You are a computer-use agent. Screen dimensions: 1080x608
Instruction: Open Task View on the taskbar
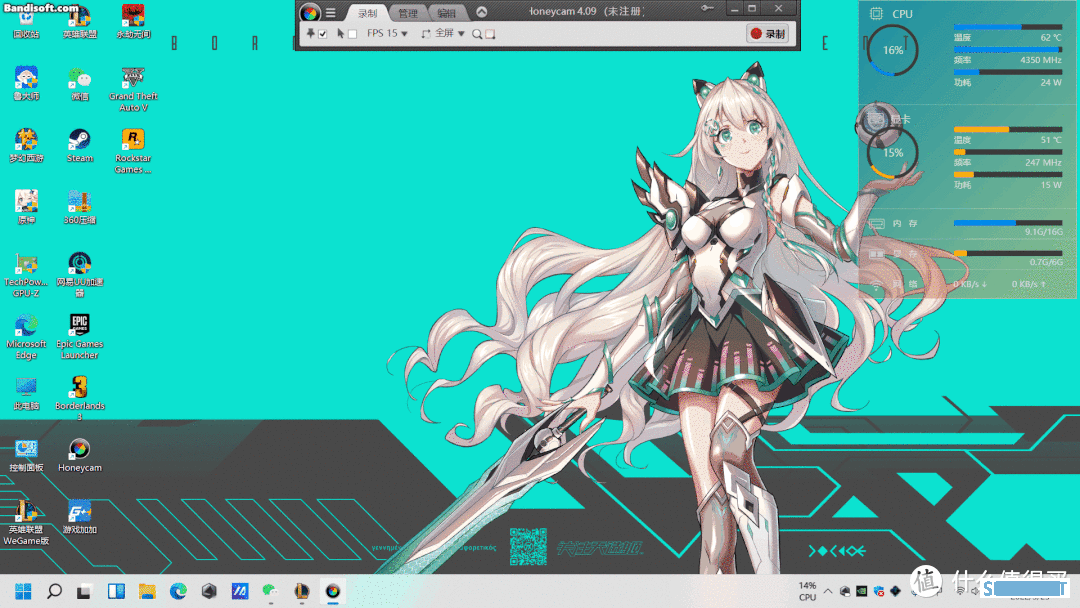84,591
